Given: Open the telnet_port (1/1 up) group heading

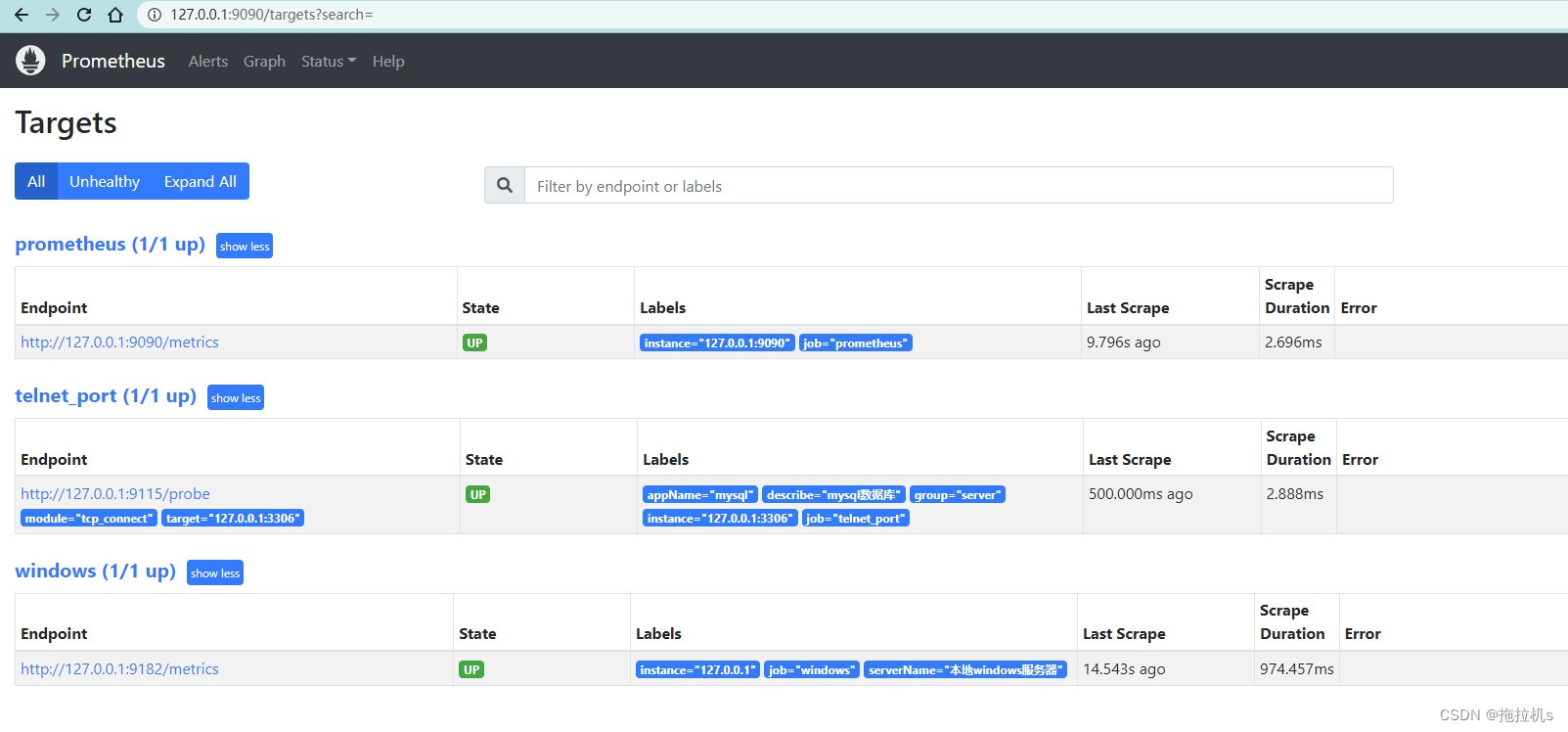Looking at the screenshot, I should click(x=106, y=395).
